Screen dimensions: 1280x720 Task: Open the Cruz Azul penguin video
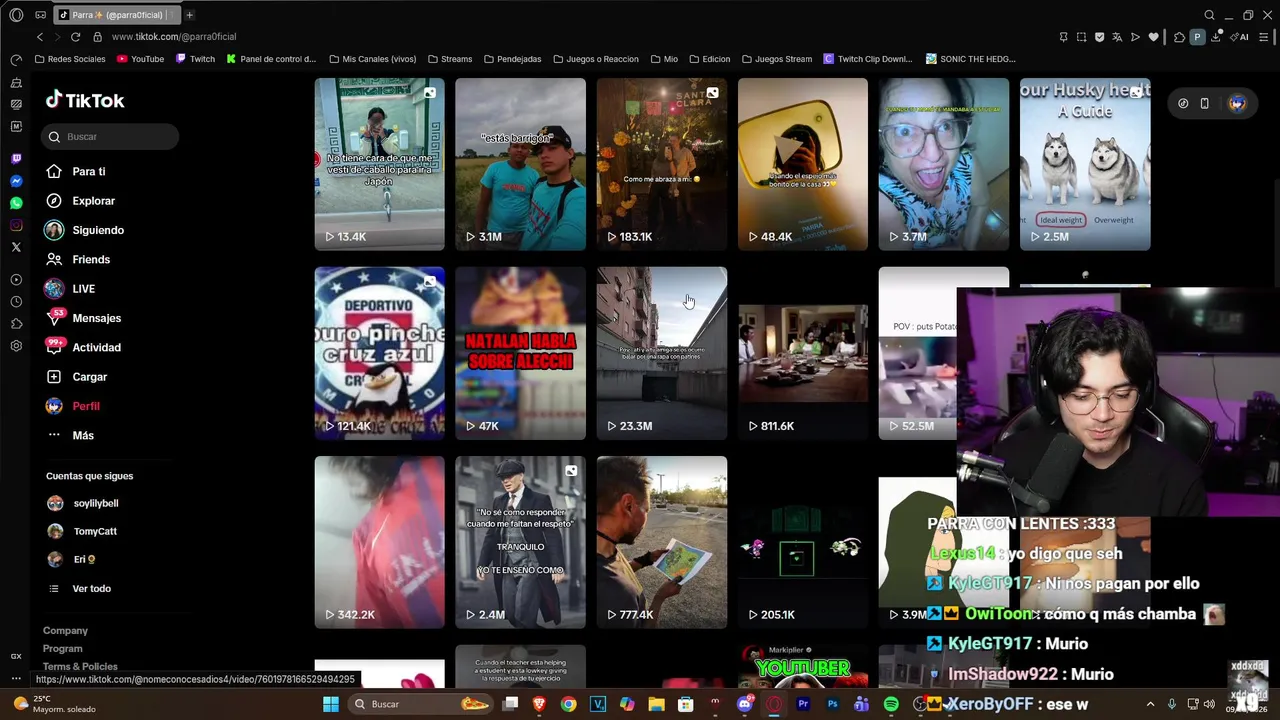(x=379, y=353)
